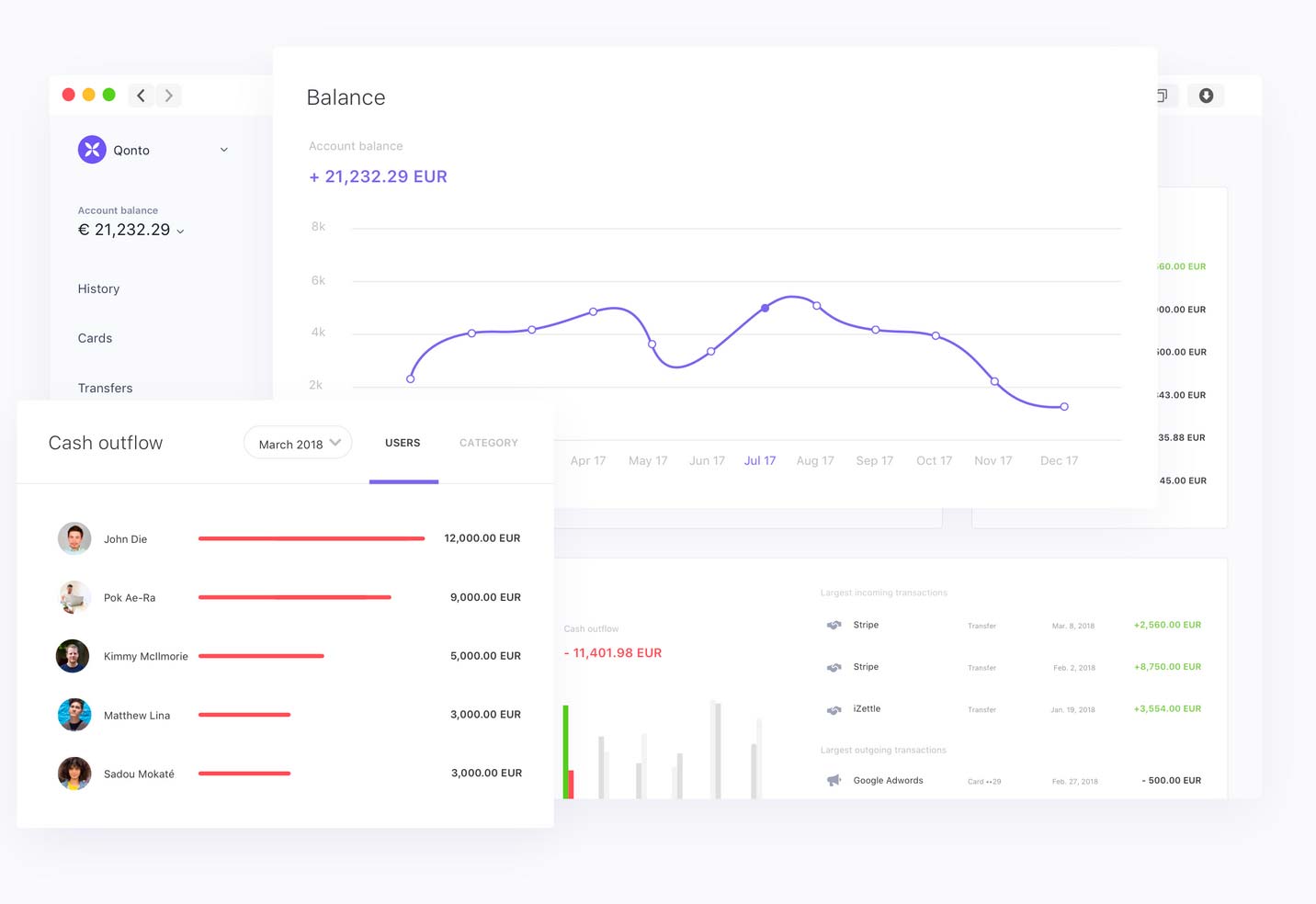This screenshot has height=904, width=1316.
Task: Expand the Qonto organization dropdown chevron
Action: coord(223,150)
